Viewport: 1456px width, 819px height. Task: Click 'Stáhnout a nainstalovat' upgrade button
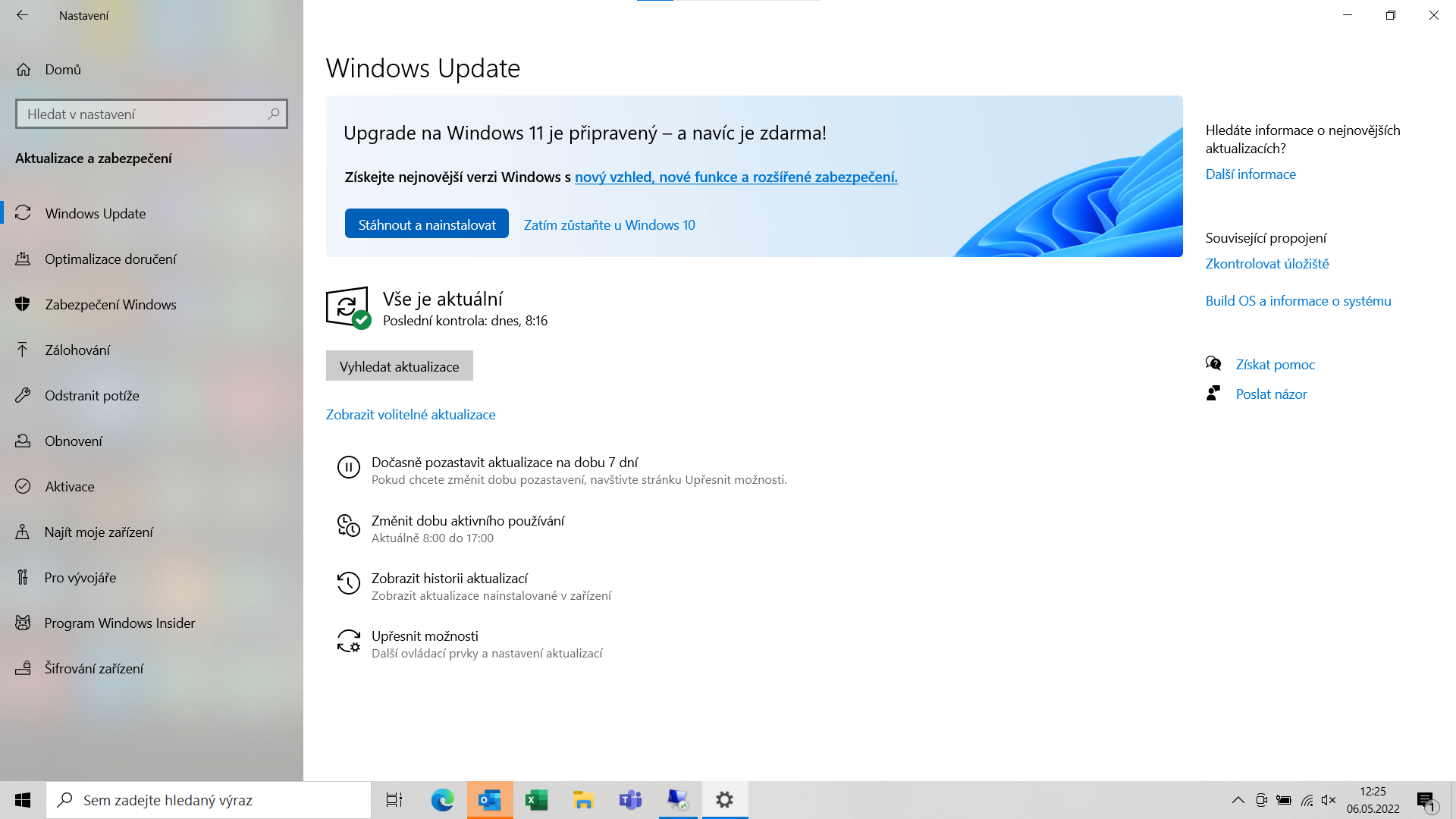click(426, 223)
